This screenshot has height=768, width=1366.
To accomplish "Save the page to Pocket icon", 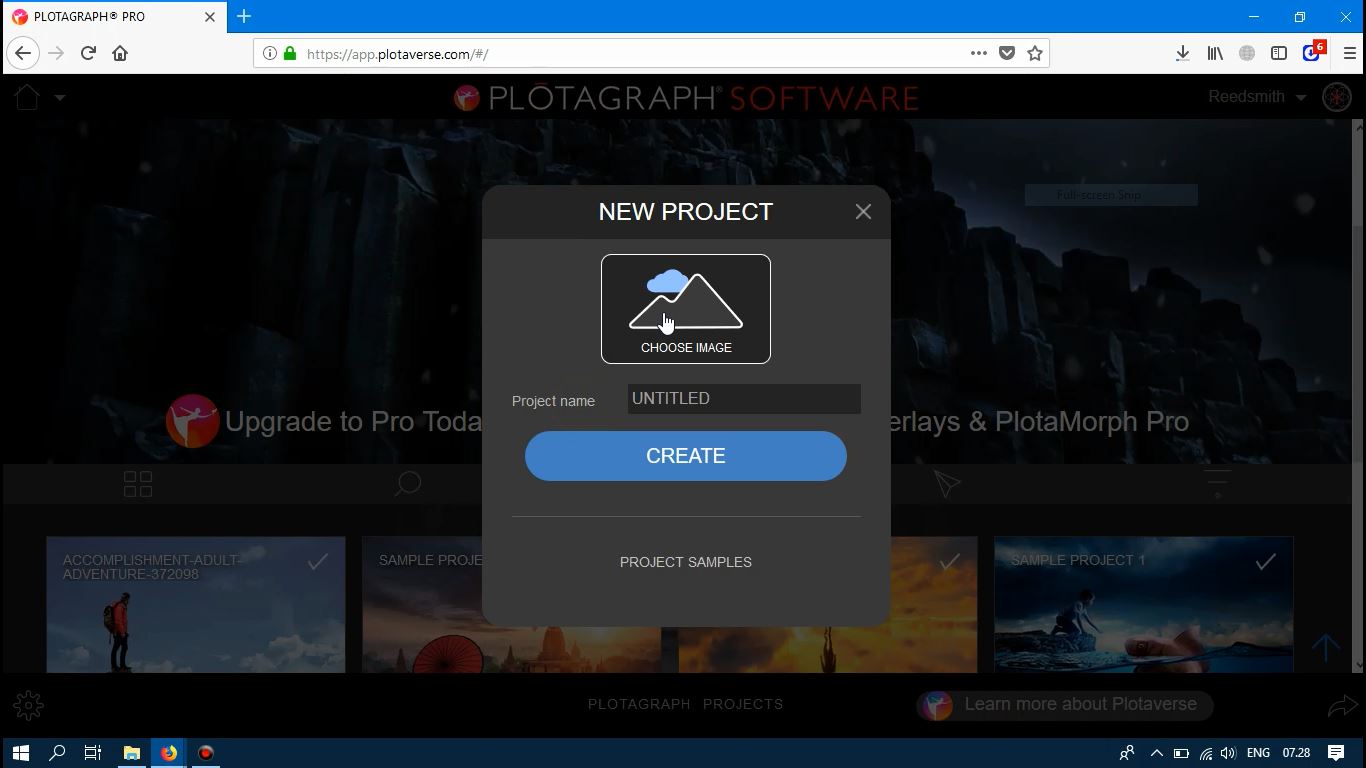I will click(1007, 54).
